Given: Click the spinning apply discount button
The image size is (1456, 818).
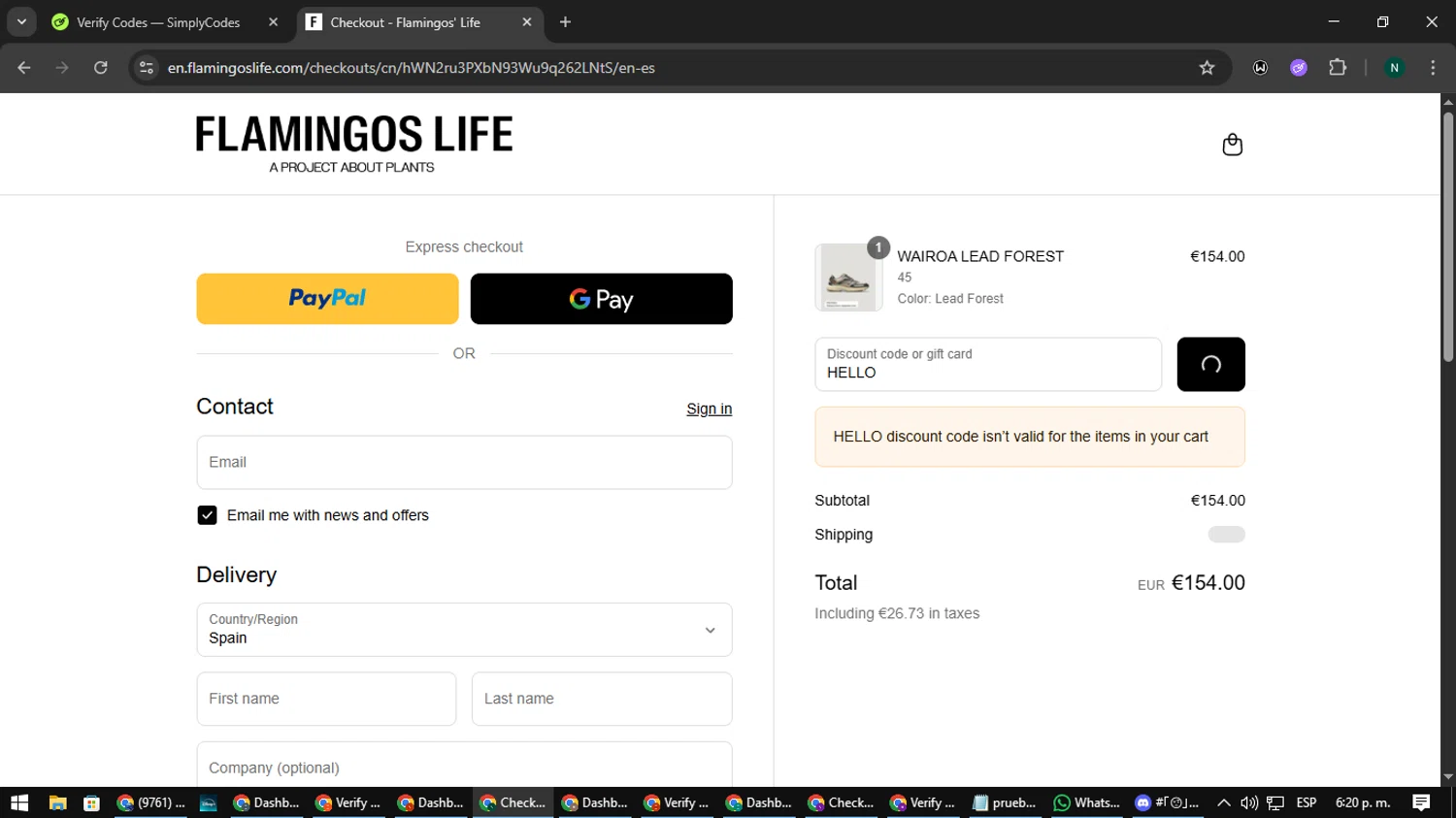Looking at the screenshot, I should 1210,365.
